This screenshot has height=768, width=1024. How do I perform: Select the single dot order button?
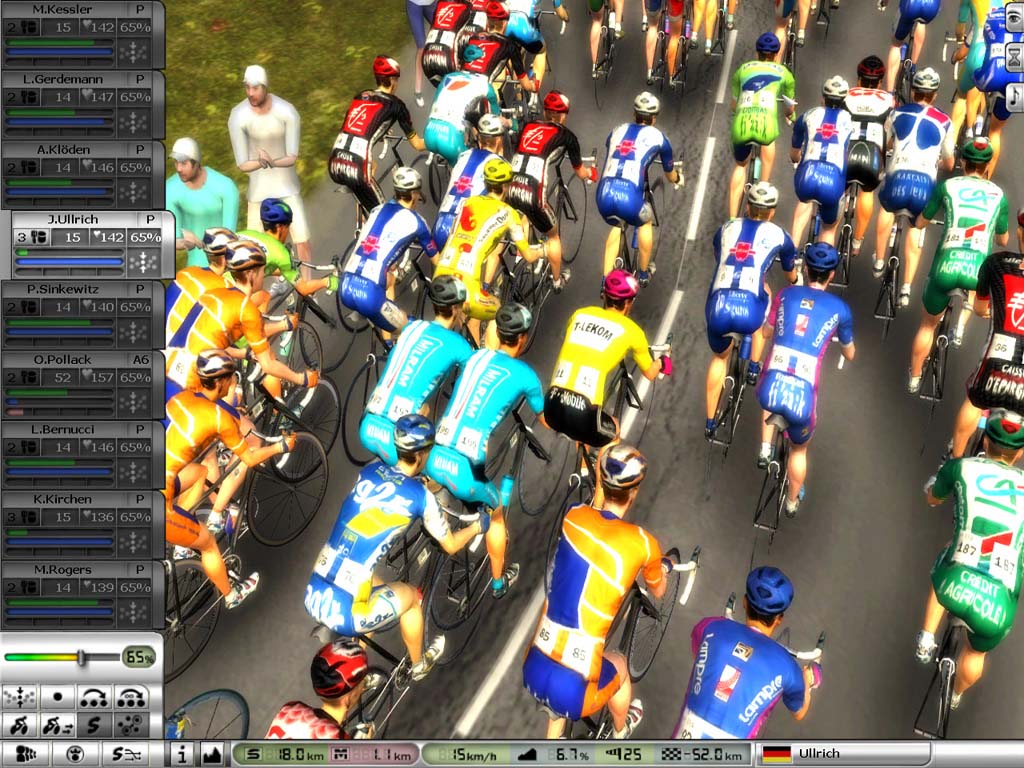57,697
